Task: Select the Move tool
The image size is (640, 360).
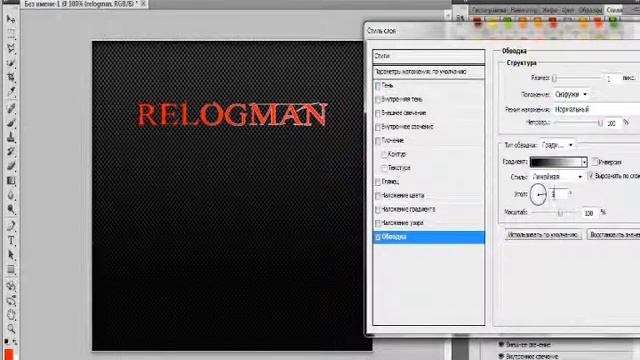Action: 11,19
